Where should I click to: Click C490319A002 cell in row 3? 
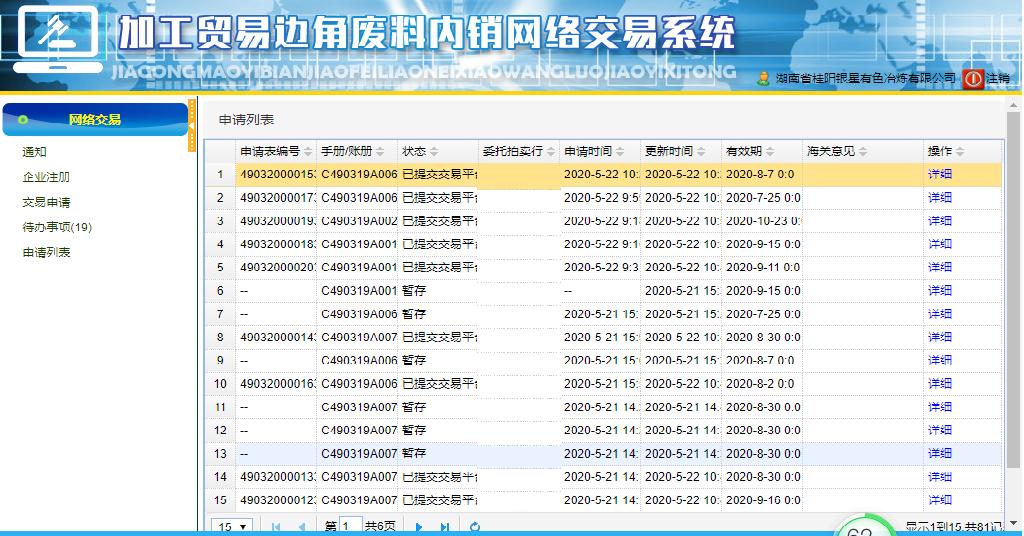tap(359, 221)
